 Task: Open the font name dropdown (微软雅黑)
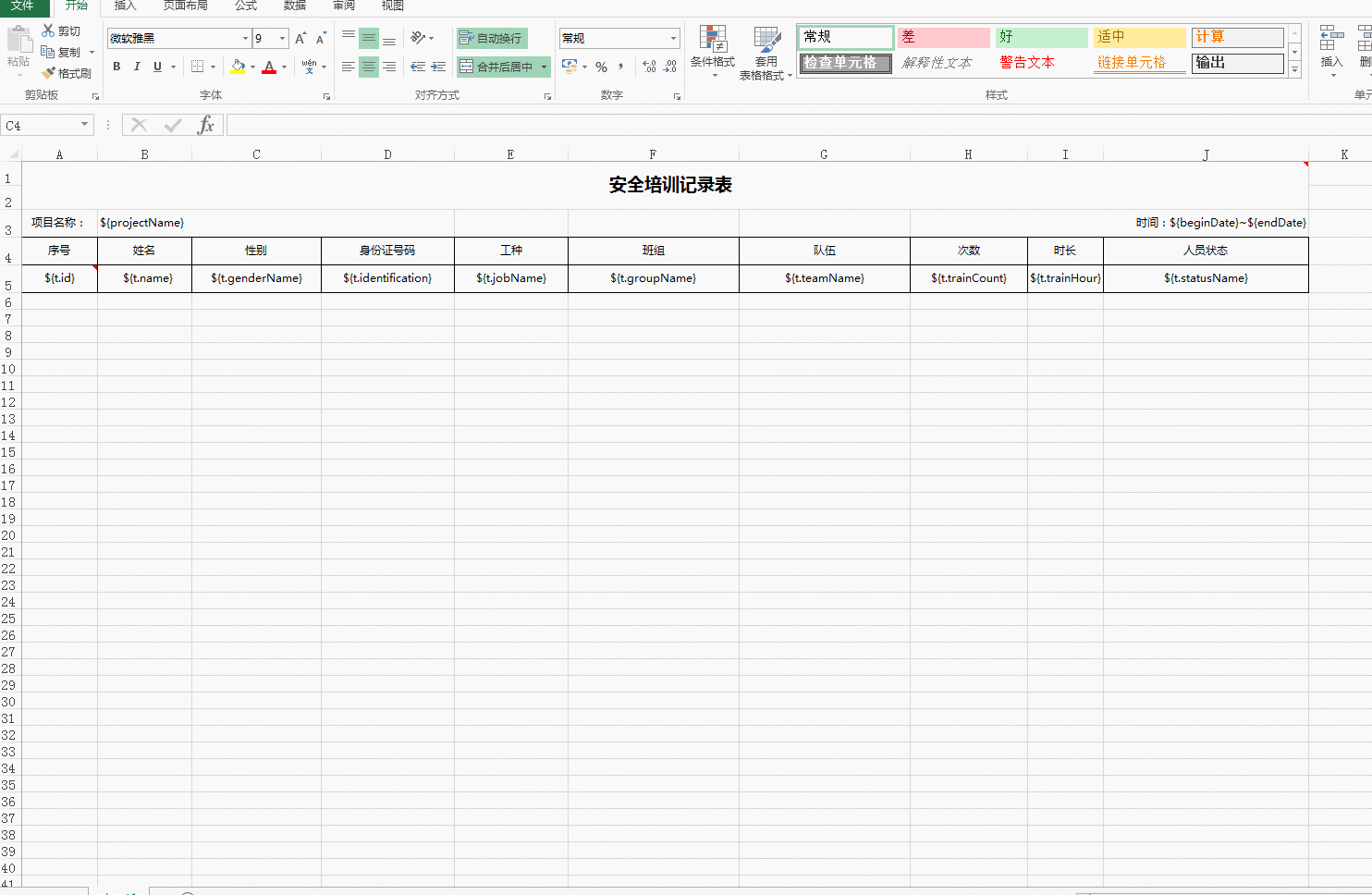(x=245, y=38)
